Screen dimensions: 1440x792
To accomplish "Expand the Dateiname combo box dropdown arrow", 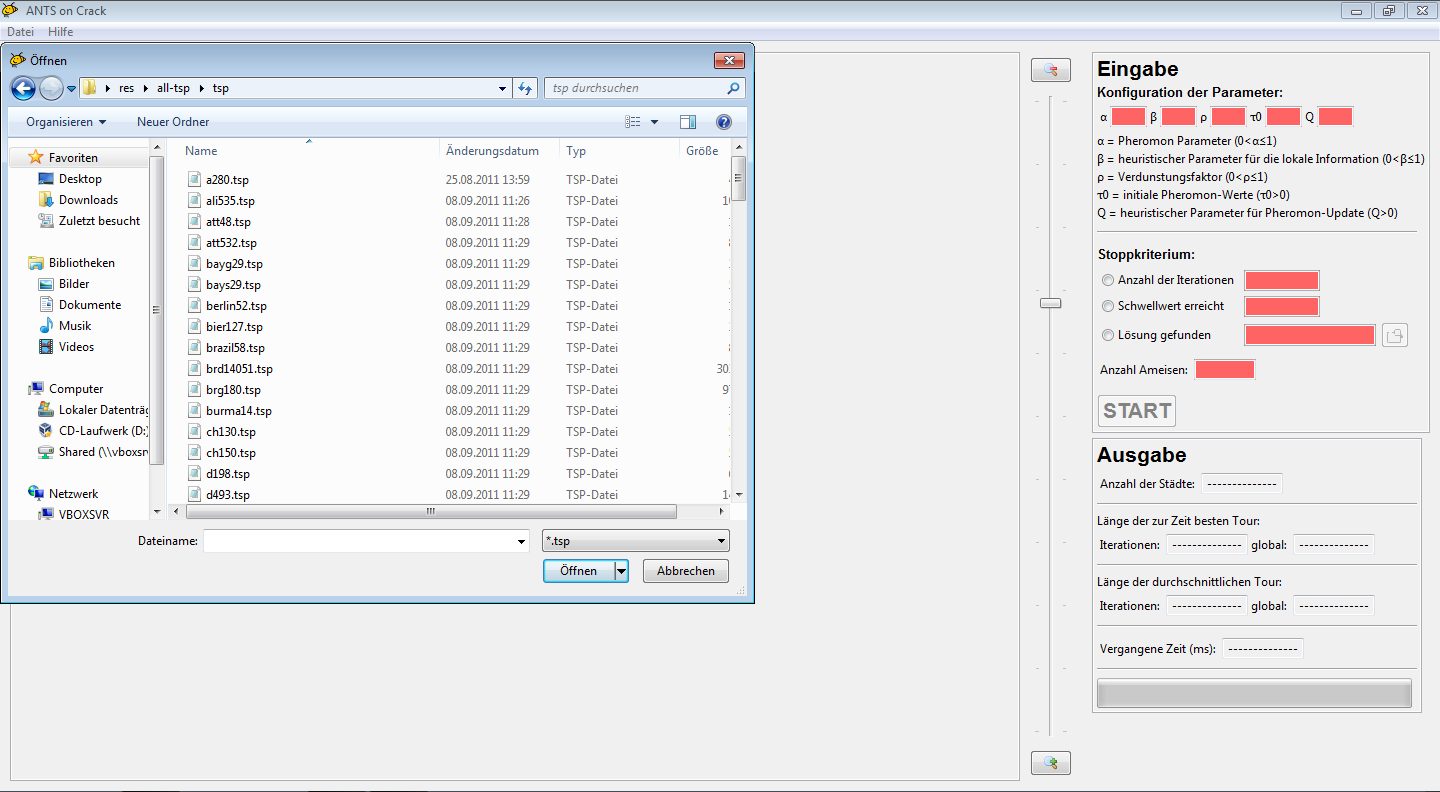I will coord(521,542).
